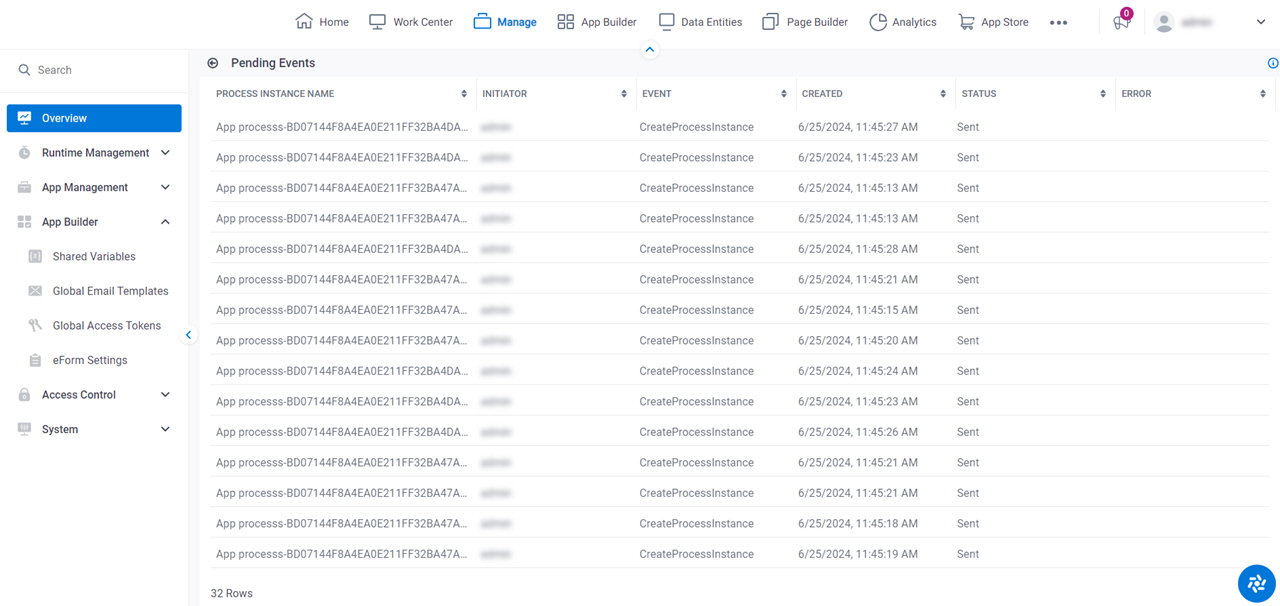This screenshot has height=606, width=1280.
Task: Open the floating assistant button at bottom right
Action: [x=1256, y=584]
